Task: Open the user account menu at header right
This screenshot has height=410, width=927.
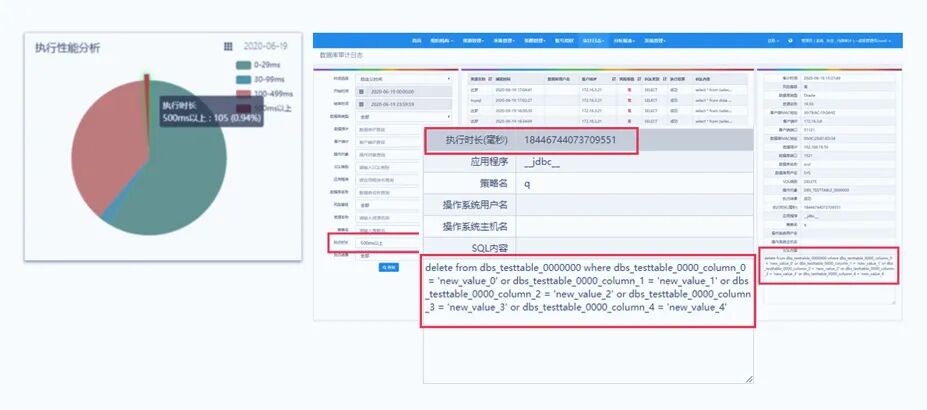Action: click(x=845, y=41)
